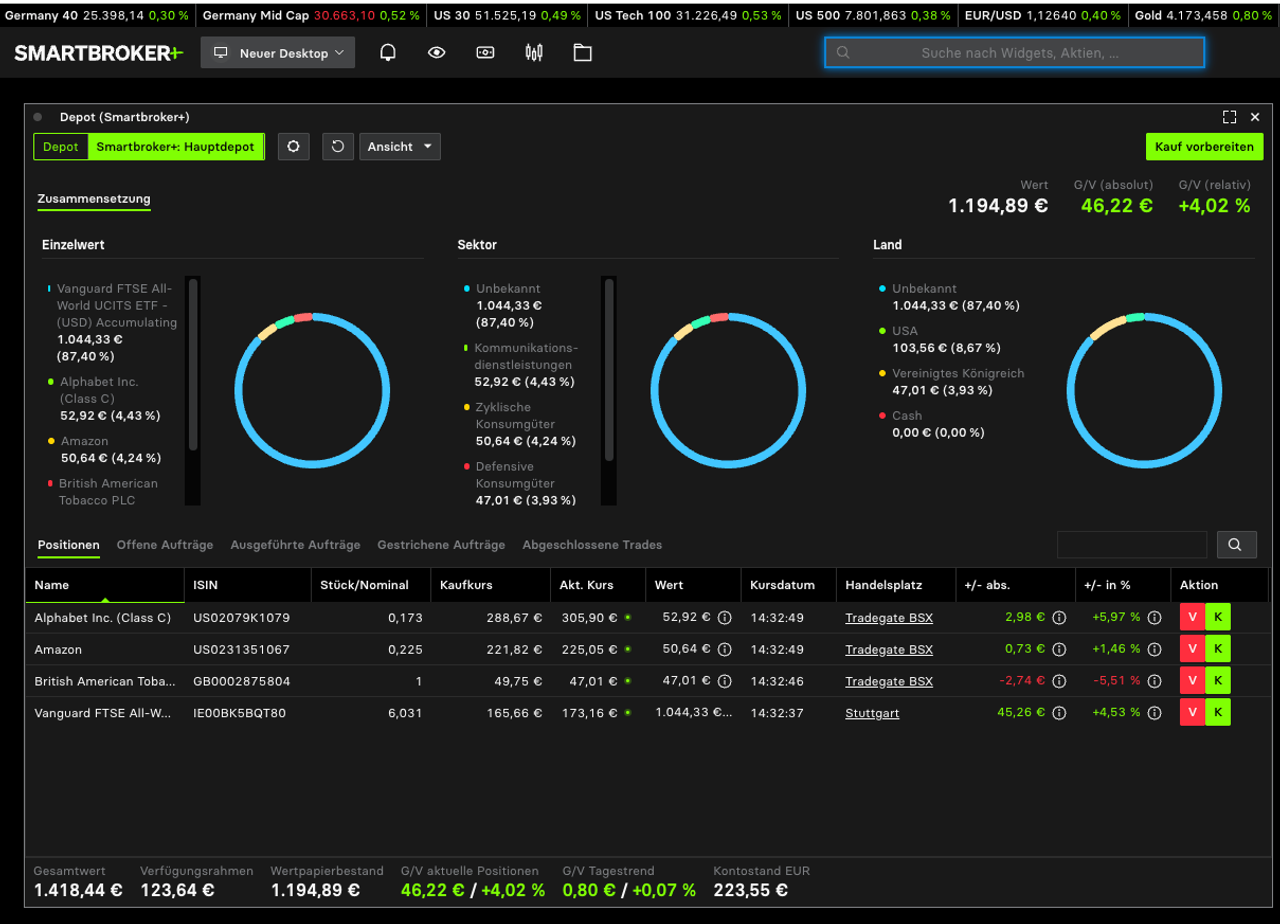
Task: Maximize the Depot widget to fullscreen
Action: [1230, 117]
